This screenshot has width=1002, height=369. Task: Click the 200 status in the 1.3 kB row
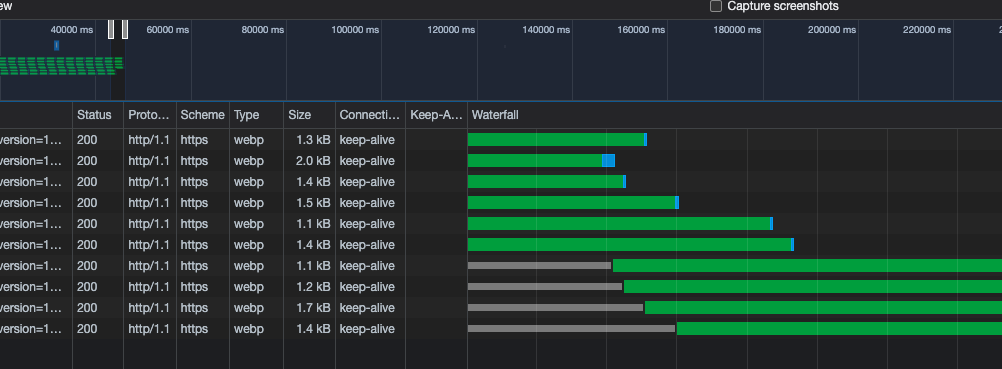(87, 139)
